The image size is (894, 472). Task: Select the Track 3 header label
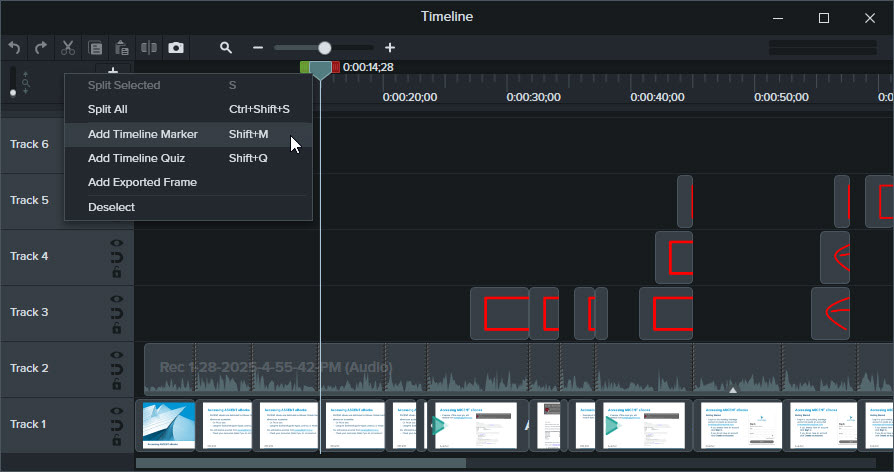pos(29,312)
